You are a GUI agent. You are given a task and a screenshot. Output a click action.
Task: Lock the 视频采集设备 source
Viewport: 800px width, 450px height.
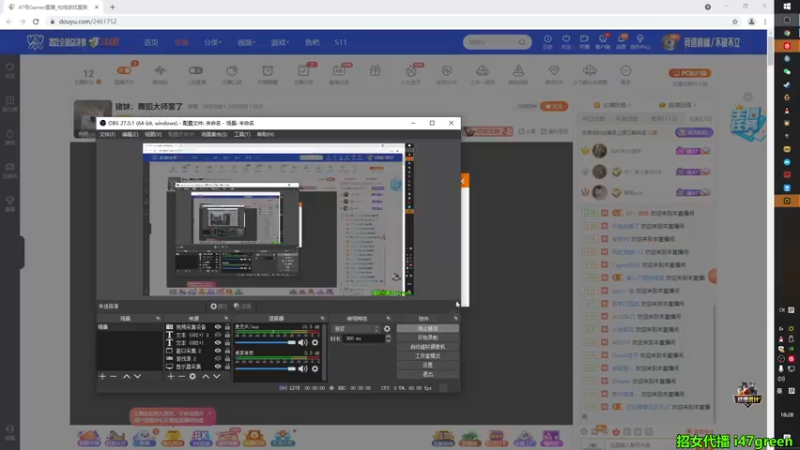click(228, 327)
